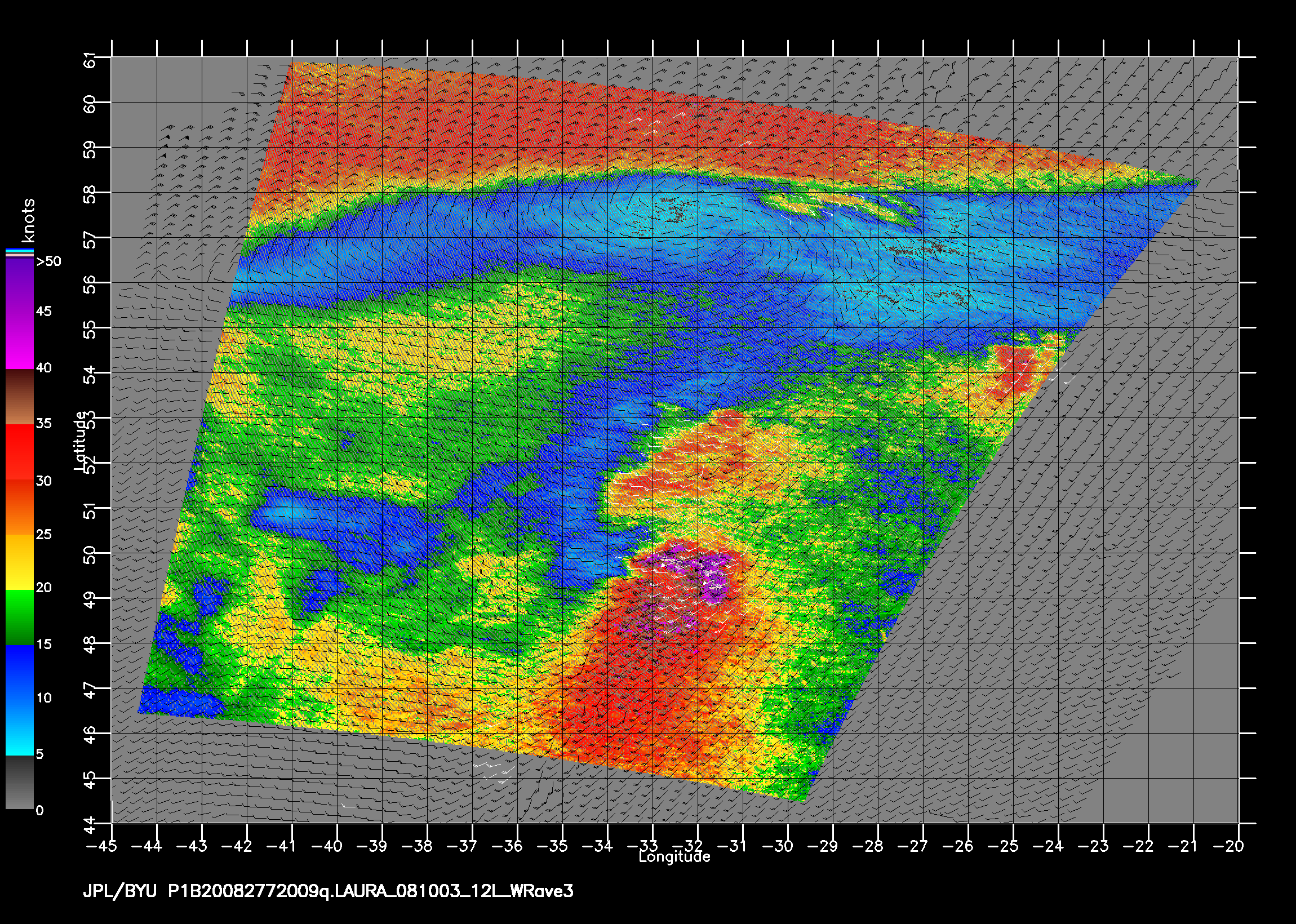Click the '−37' longitude tick label
This screenshot has width=1296, height=924.
tap(462, 846)
